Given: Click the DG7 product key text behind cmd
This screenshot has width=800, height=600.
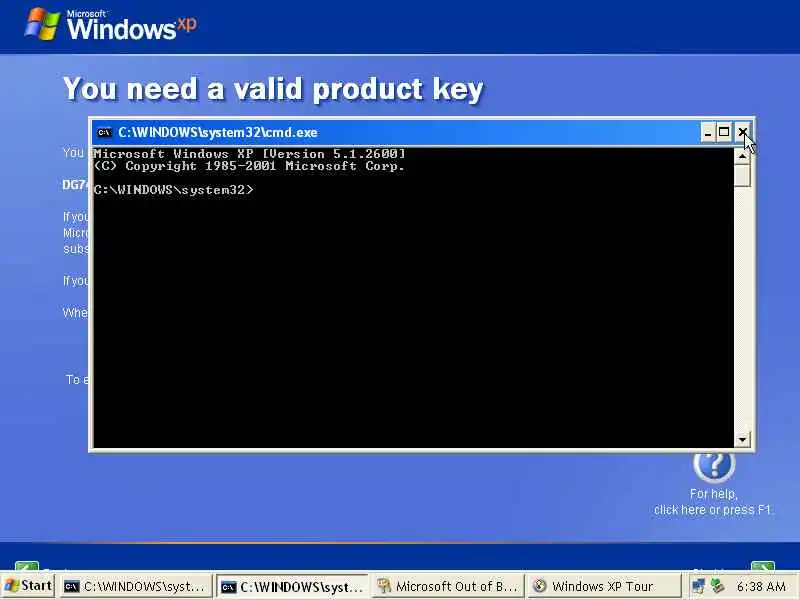Looking at the screenshot, I should tap(75, 185).
